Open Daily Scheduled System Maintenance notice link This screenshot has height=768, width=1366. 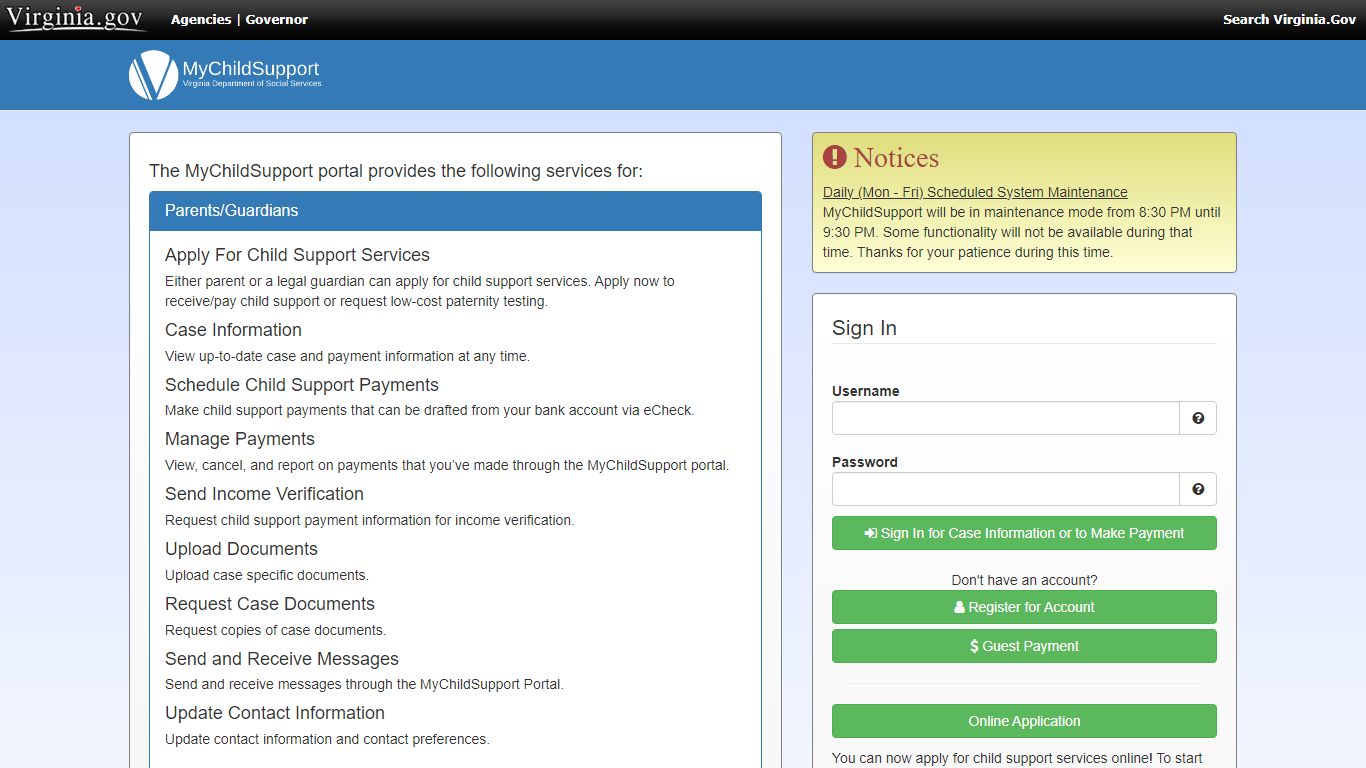pos(975,192)
